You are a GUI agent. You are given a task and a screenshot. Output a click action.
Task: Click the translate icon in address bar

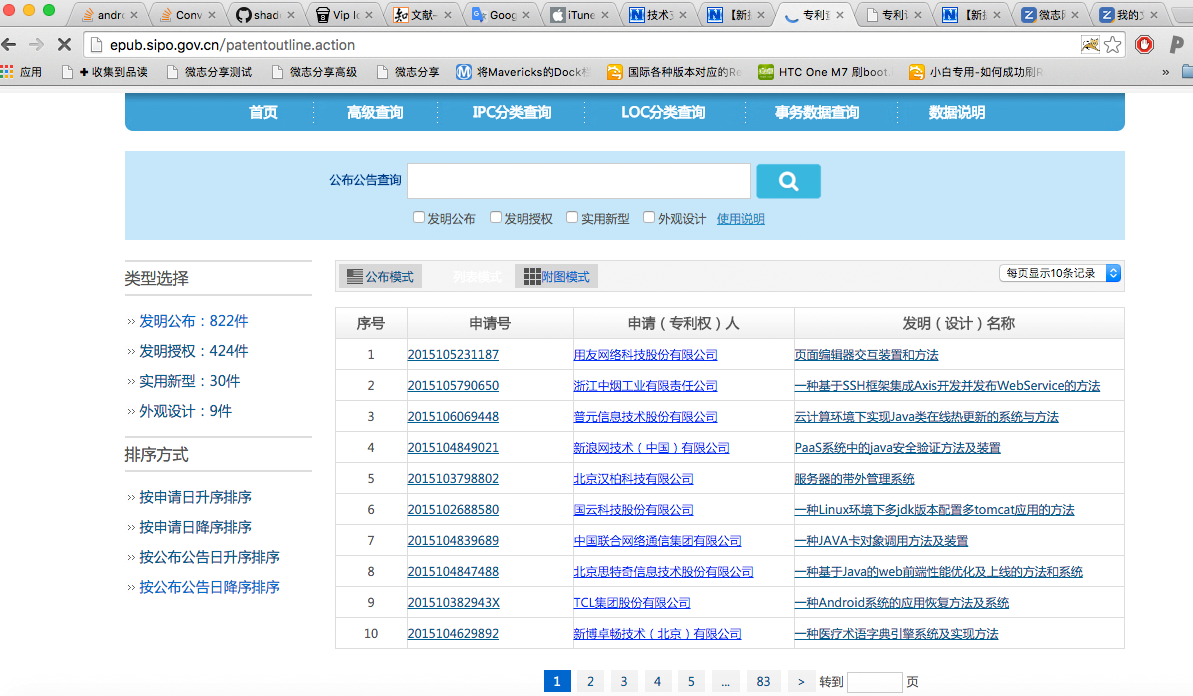pos(1090,45)
